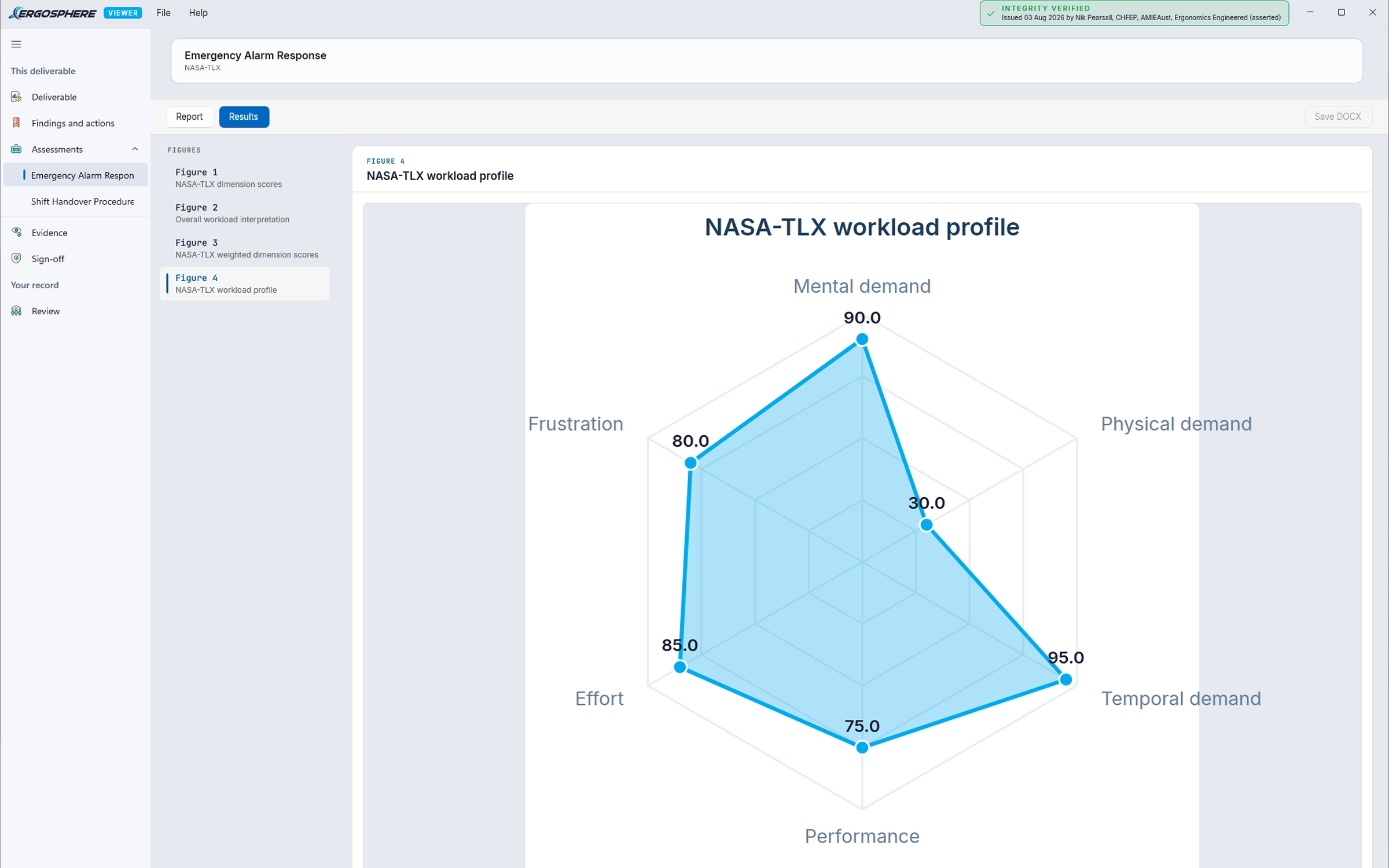Open the File menu
1389x868 pixels.
163,13
